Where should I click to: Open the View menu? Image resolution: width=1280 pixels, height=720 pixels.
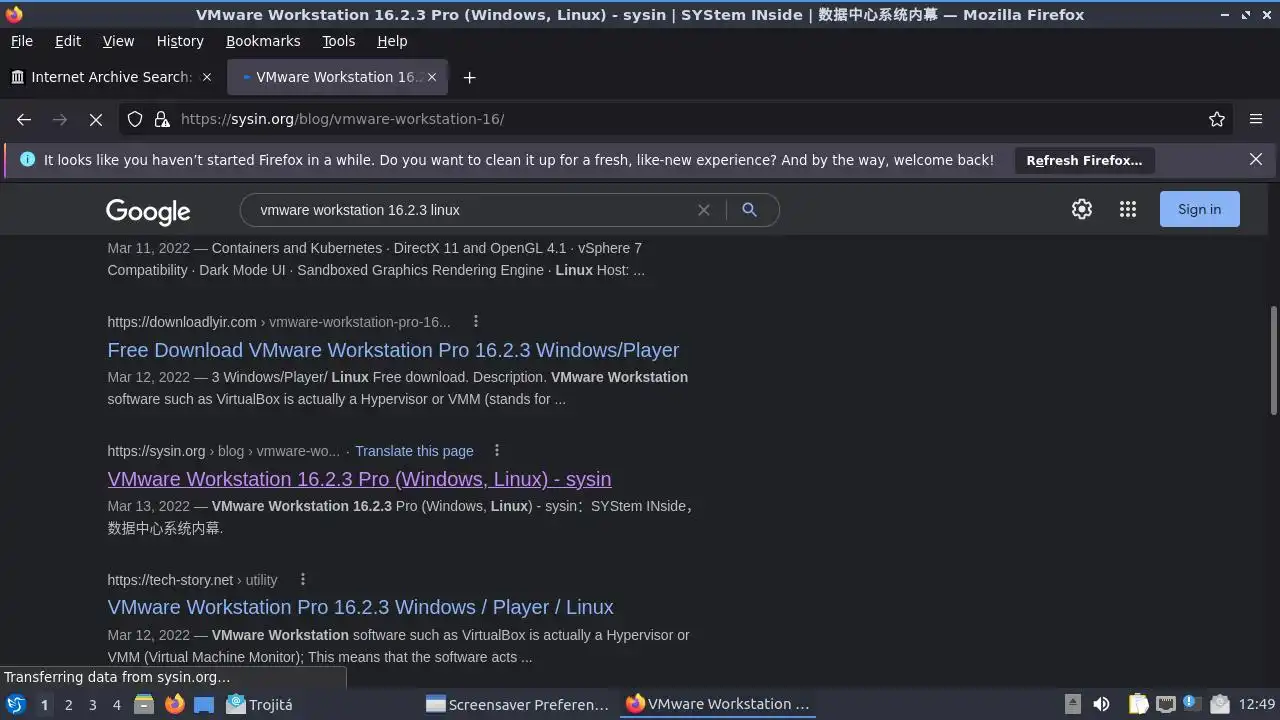pos(118,41)
